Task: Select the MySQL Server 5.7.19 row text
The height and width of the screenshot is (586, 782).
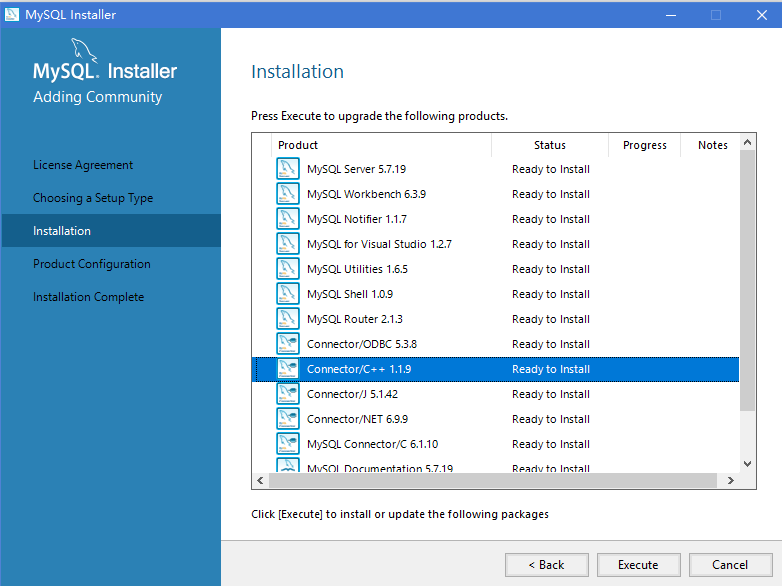Action: (357, 169)
